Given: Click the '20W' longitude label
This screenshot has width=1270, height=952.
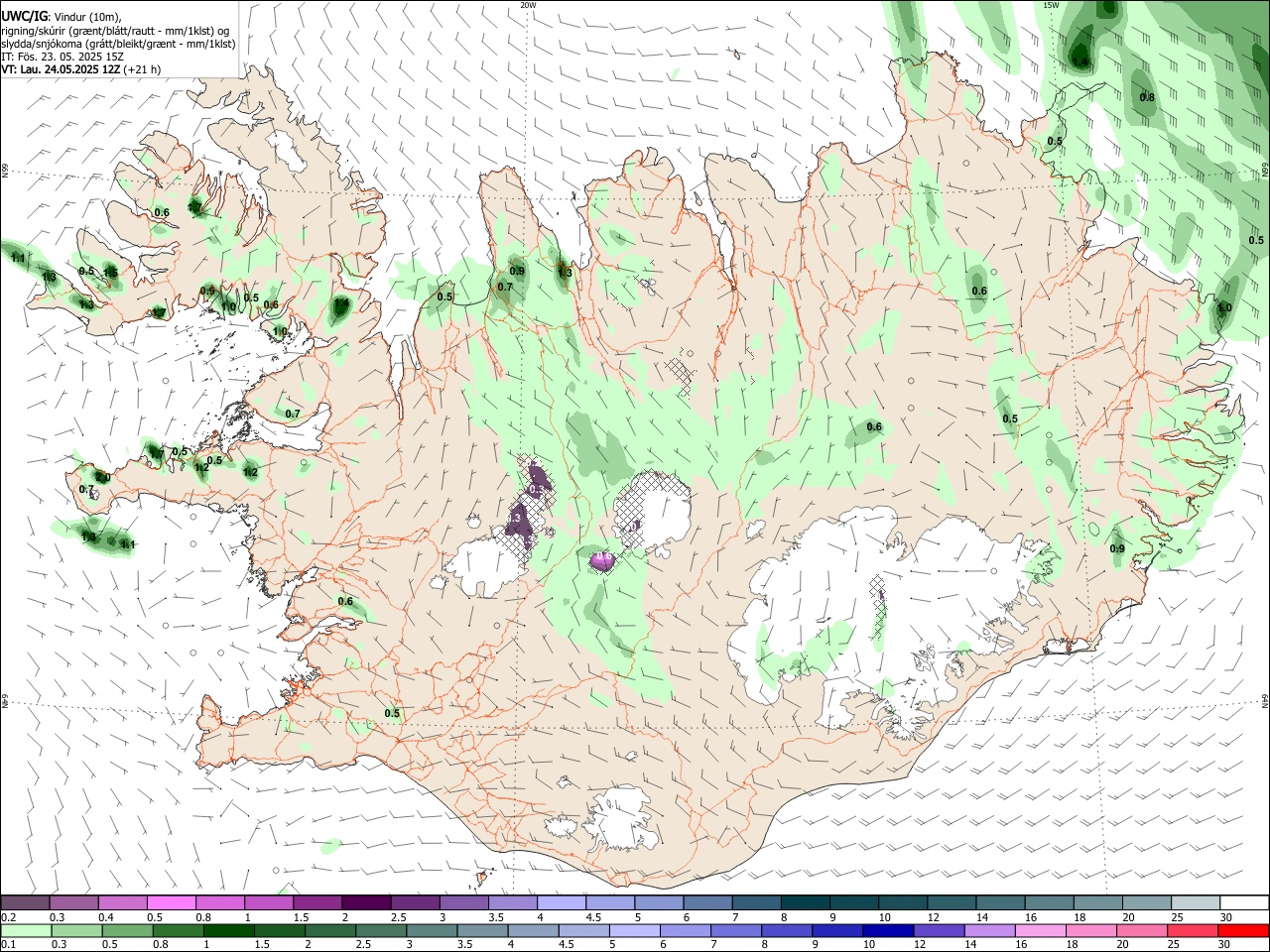Looking at the screenshot, I should coord(528,5).
